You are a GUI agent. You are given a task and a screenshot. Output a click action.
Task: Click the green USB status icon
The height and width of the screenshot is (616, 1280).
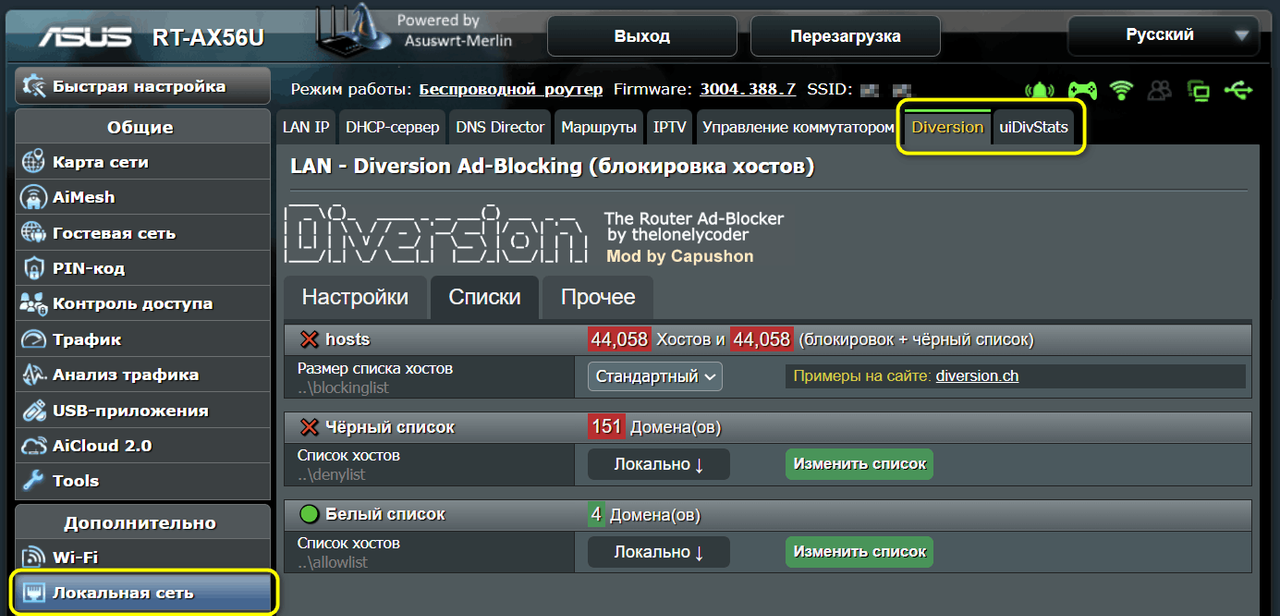(x=1238, y=90)
